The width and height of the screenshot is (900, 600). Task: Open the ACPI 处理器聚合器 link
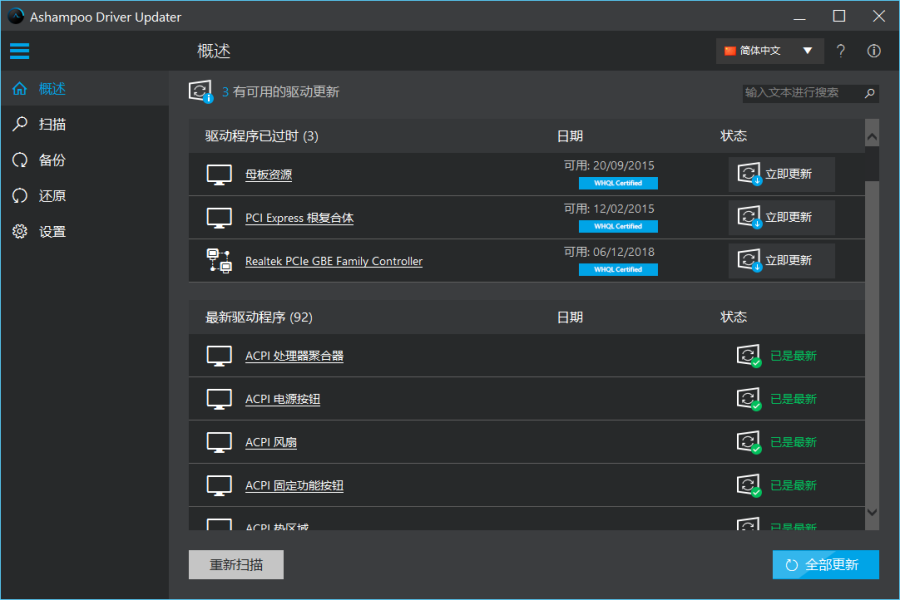(294, 356)
